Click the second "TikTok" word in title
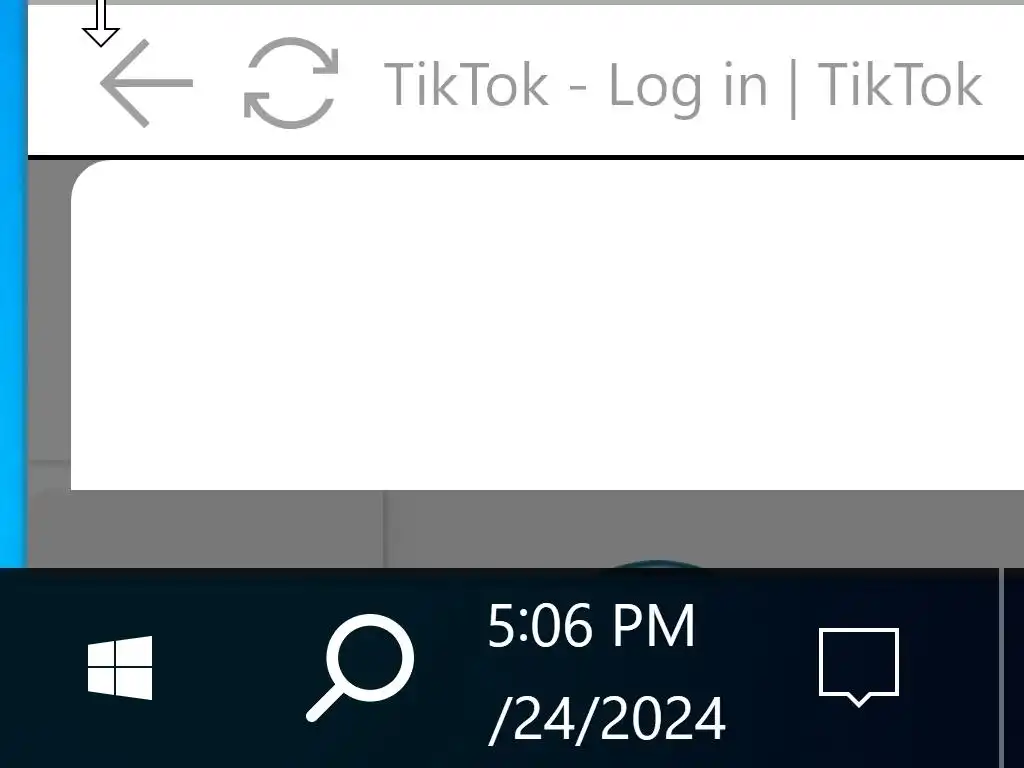 pyautogui.click(x=899, y=84)
